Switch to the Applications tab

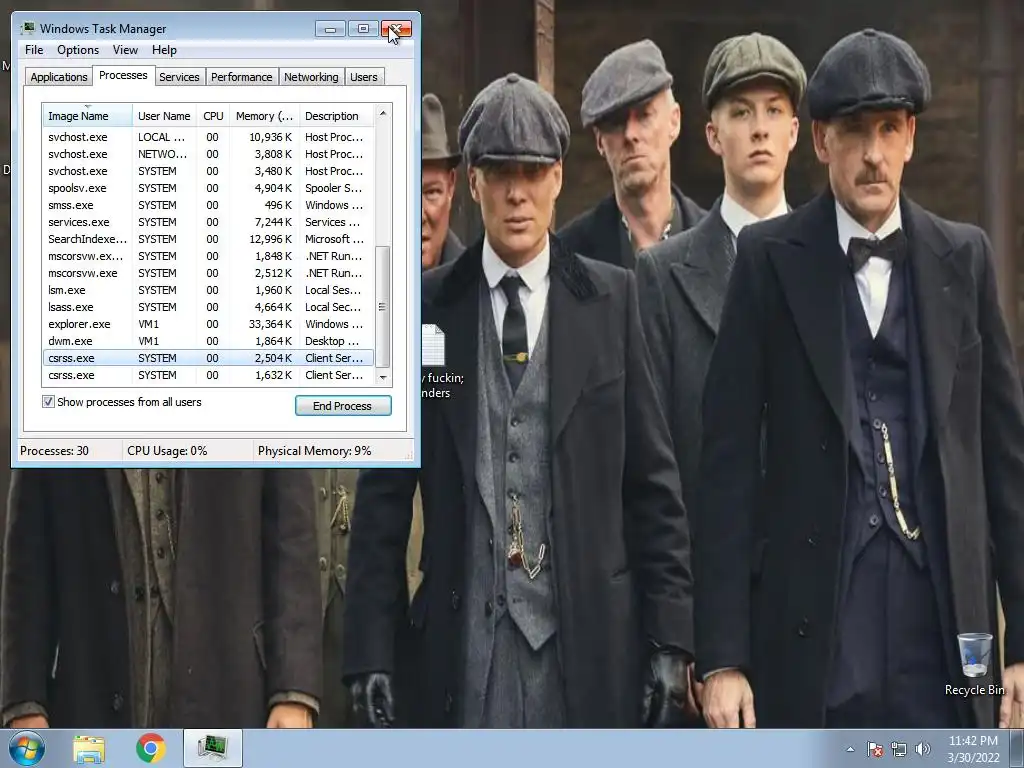click(59, 77)
